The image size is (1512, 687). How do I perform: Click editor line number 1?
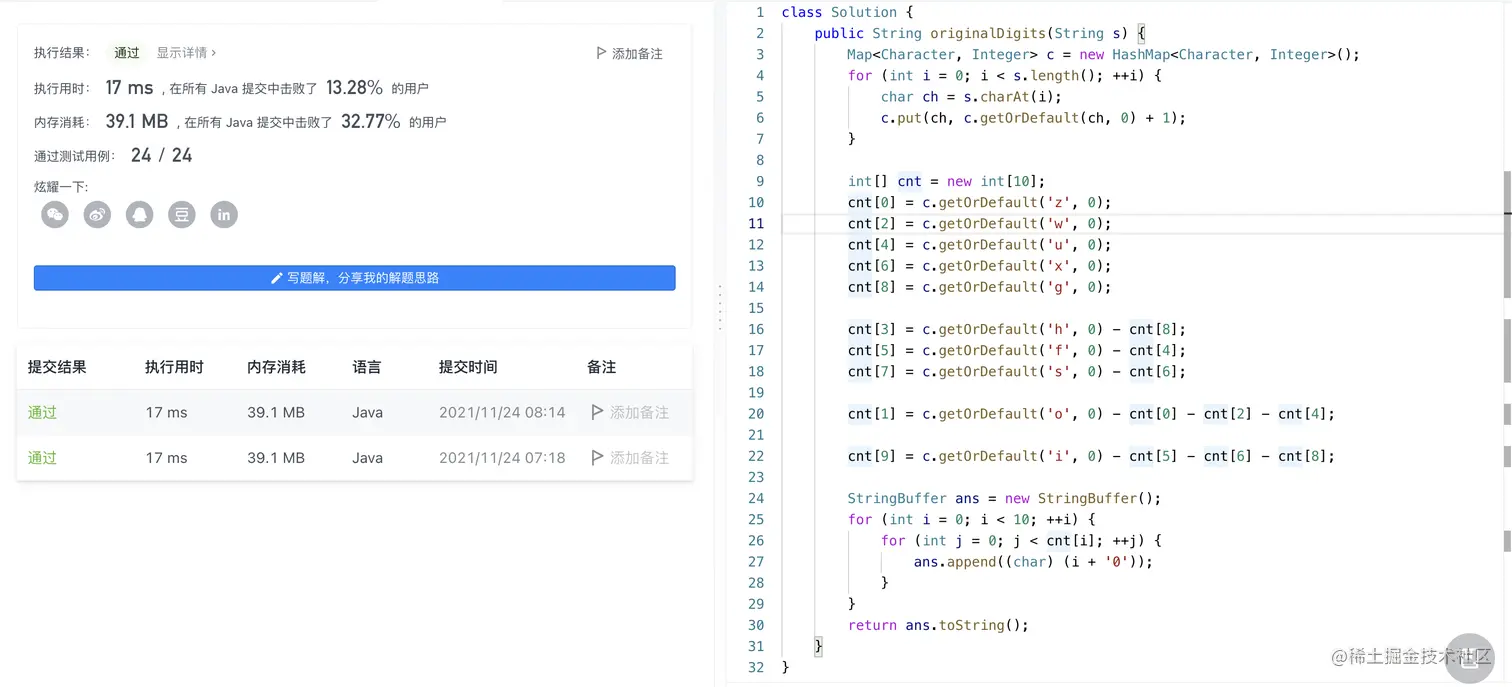[x=760, y=12]
